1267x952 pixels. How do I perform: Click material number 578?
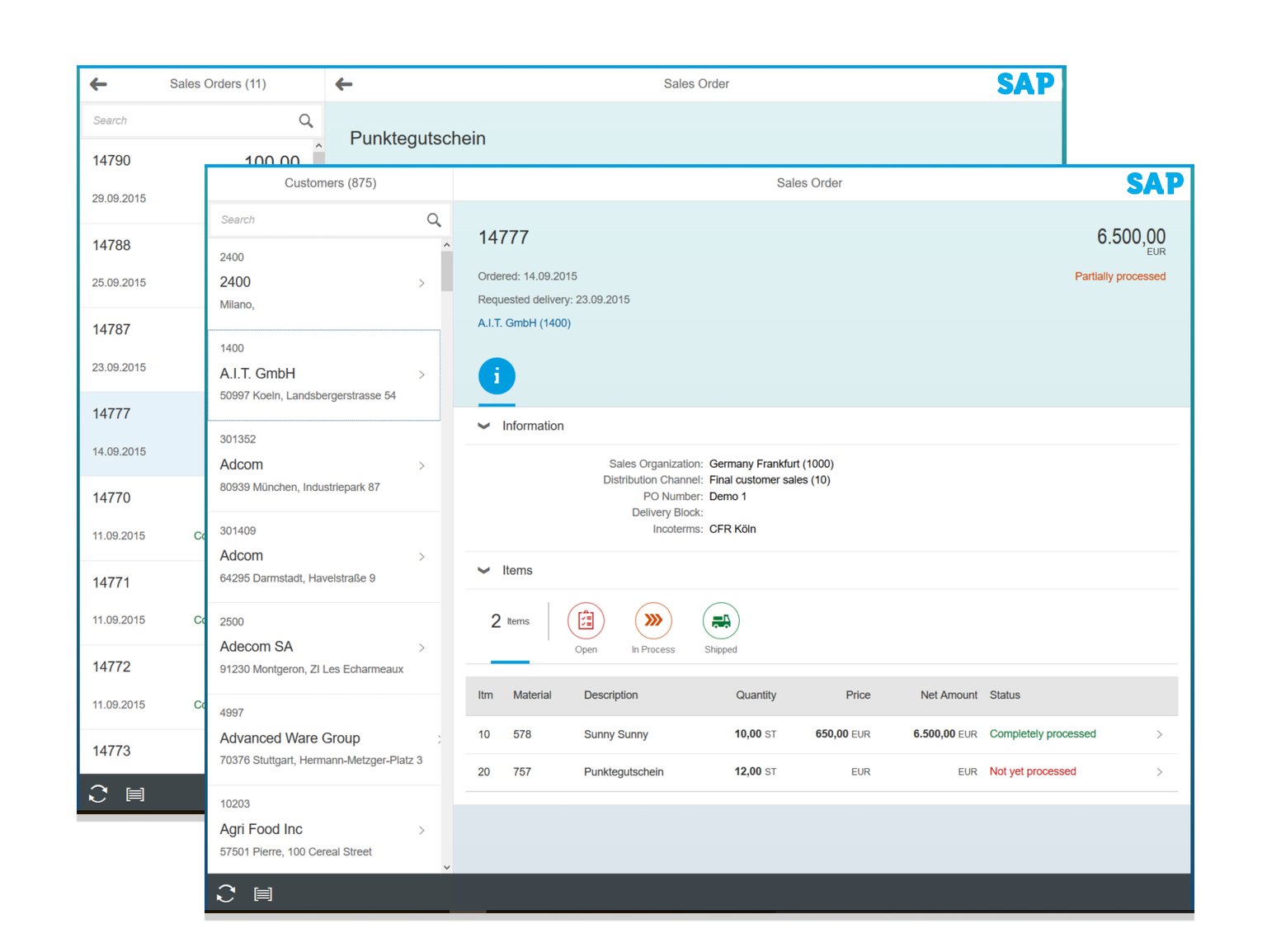coord(522,734)
